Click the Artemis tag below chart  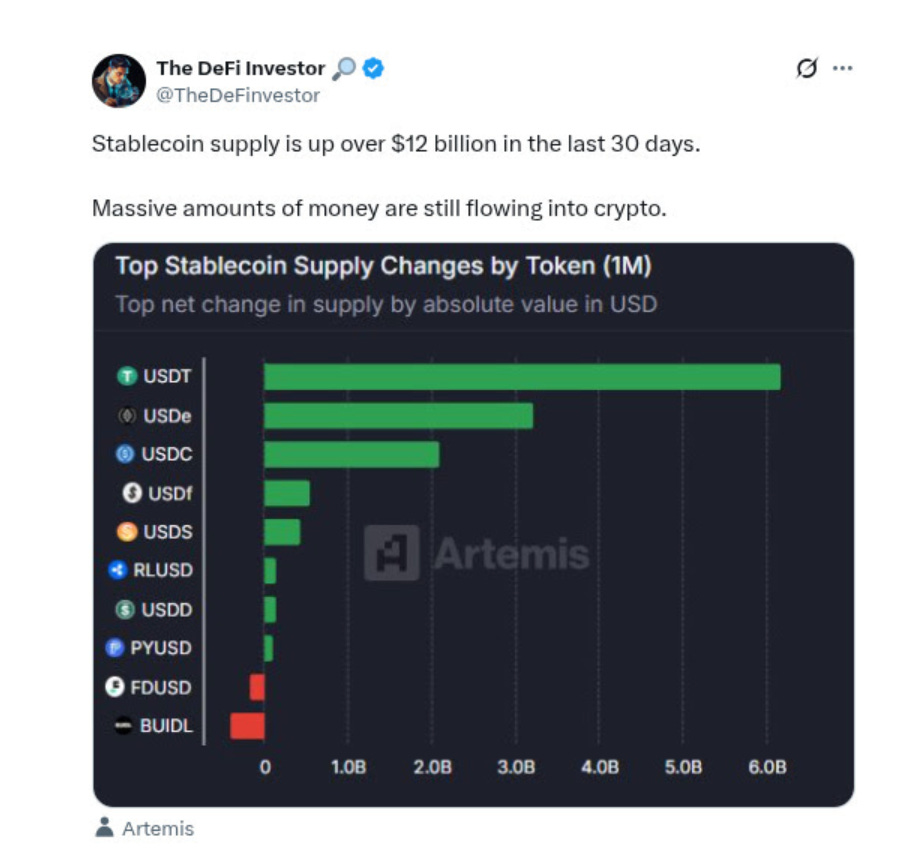tap(157, 829)
